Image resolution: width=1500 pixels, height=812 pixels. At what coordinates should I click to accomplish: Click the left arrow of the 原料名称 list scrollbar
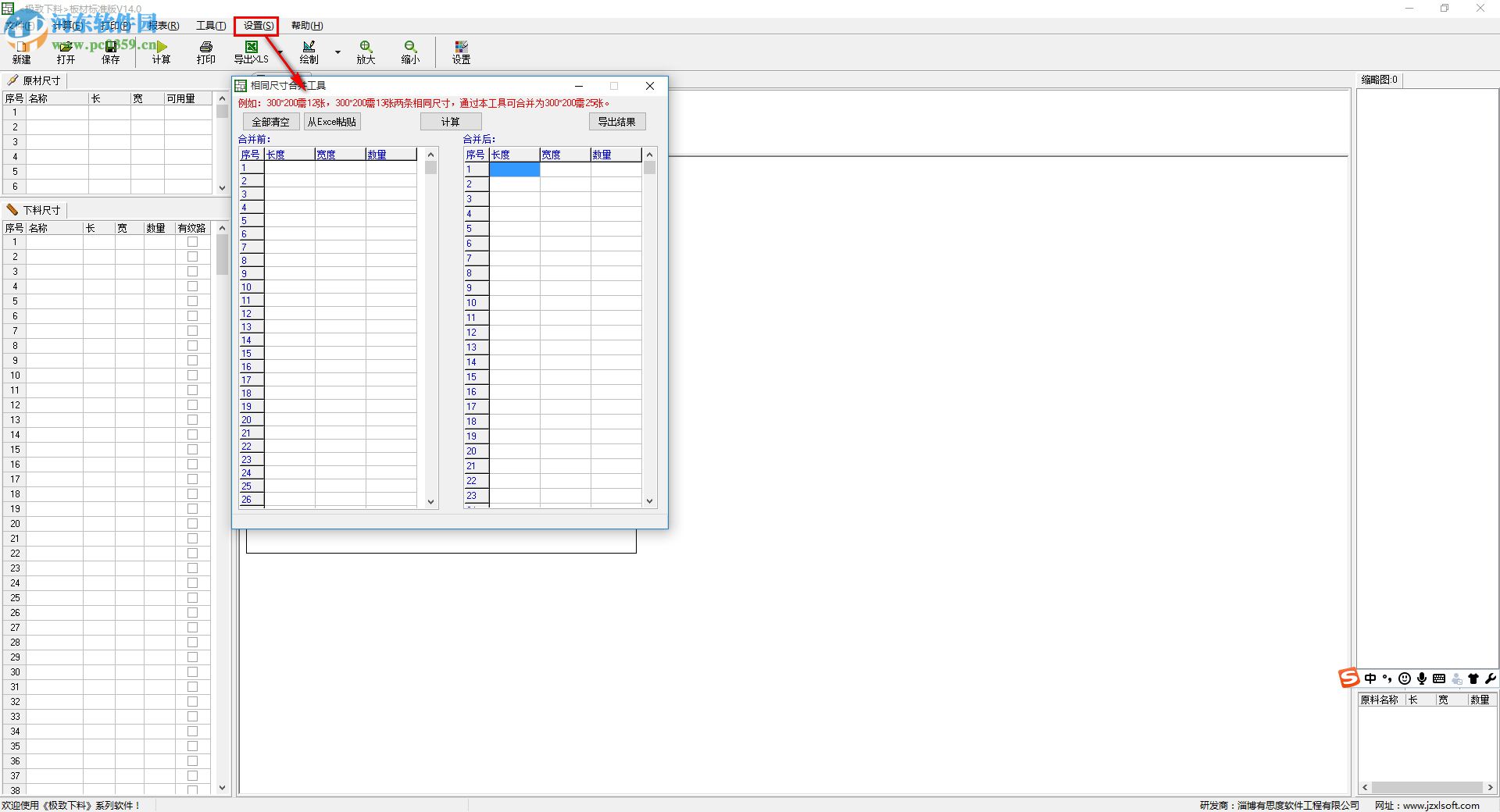(1365, 787)
